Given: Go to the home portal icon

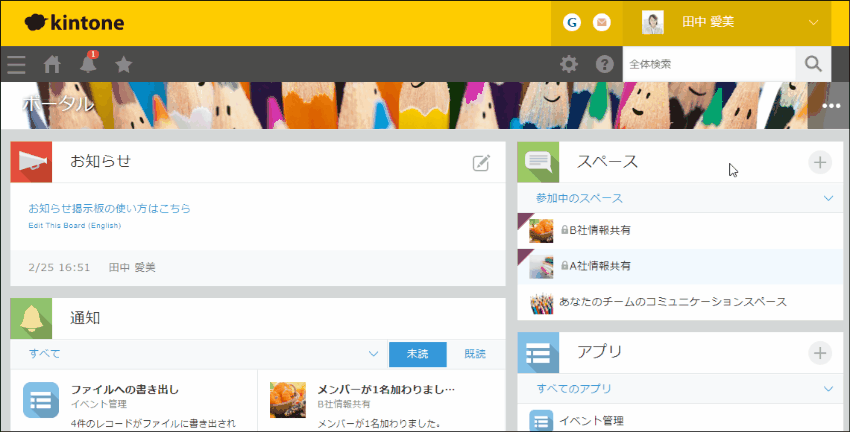Looking at the screenshot, I should [x=52, y=65].
